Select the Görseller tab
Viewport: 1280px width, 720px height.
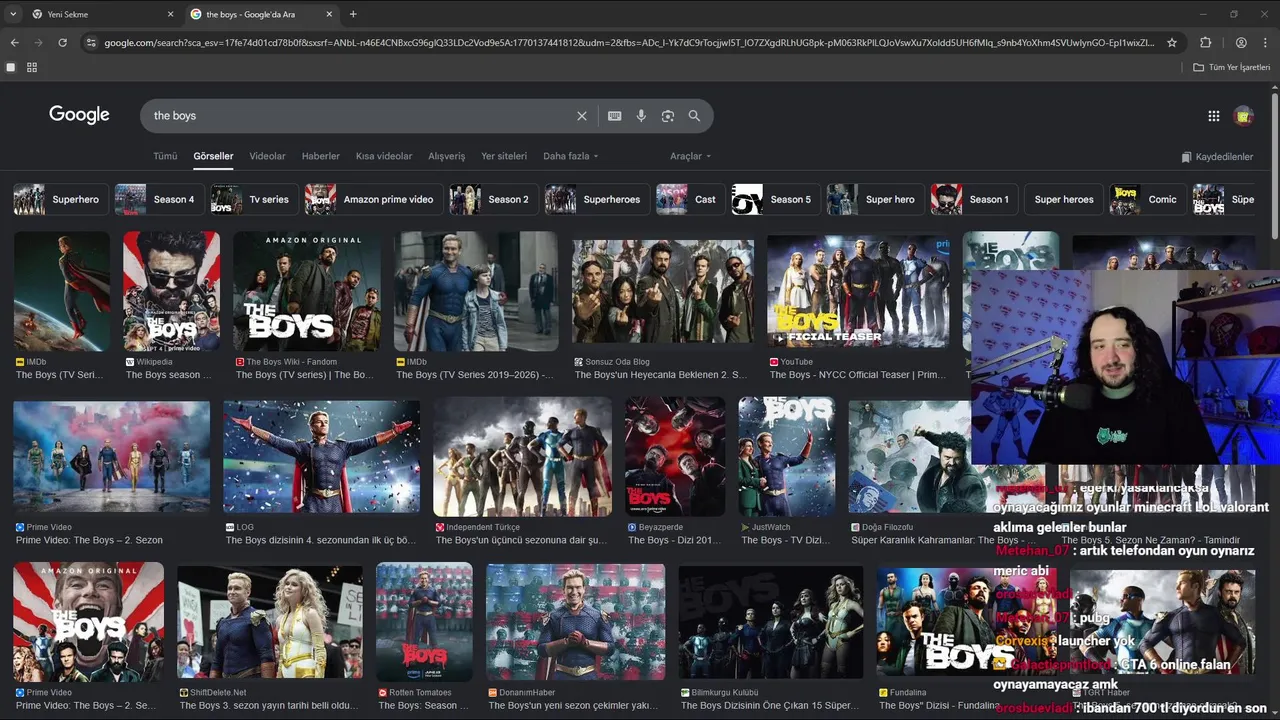tap(213, 156)
